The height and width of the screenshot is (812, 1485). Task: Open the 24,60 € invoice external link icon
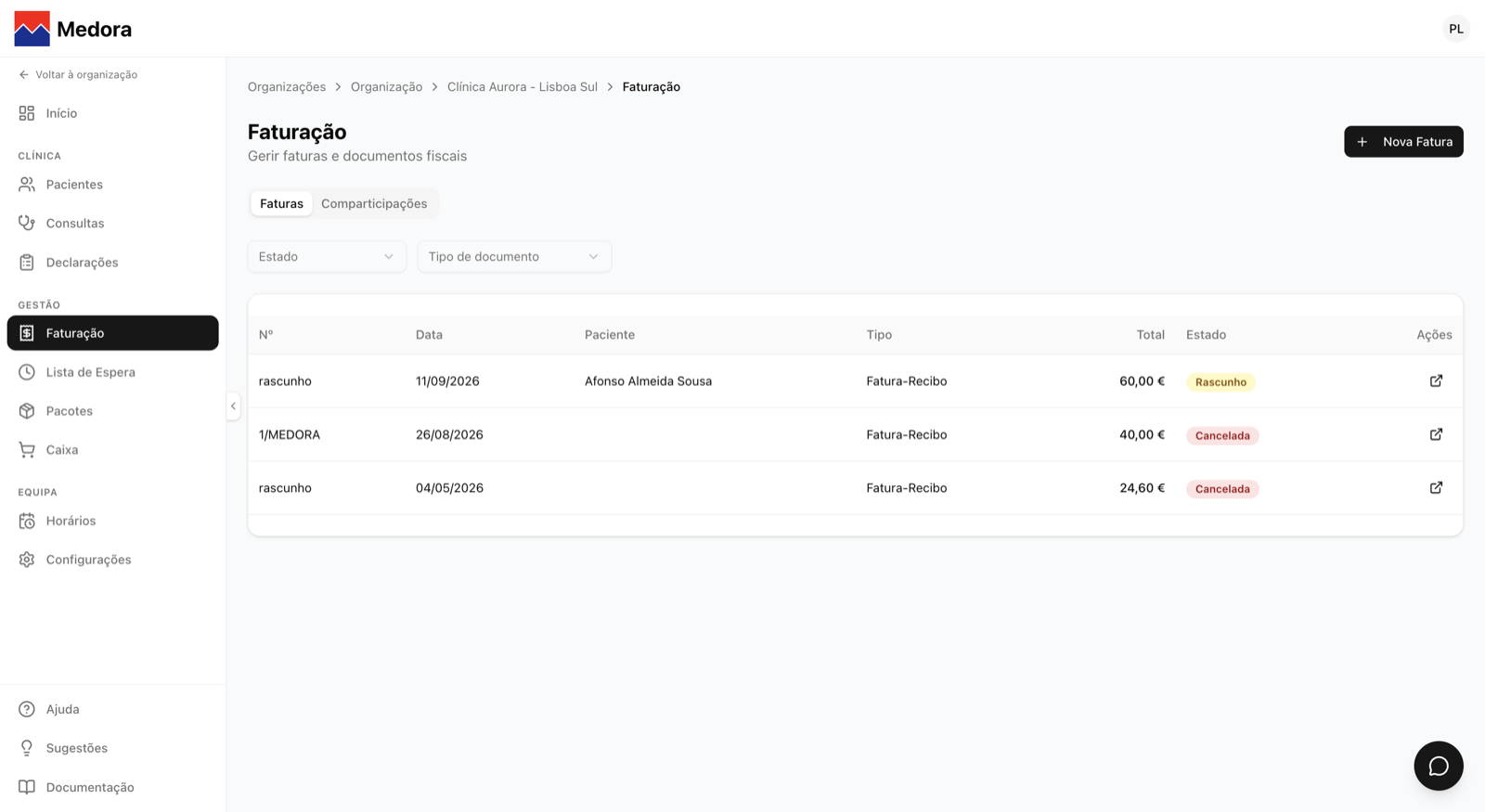point(1436,487)
